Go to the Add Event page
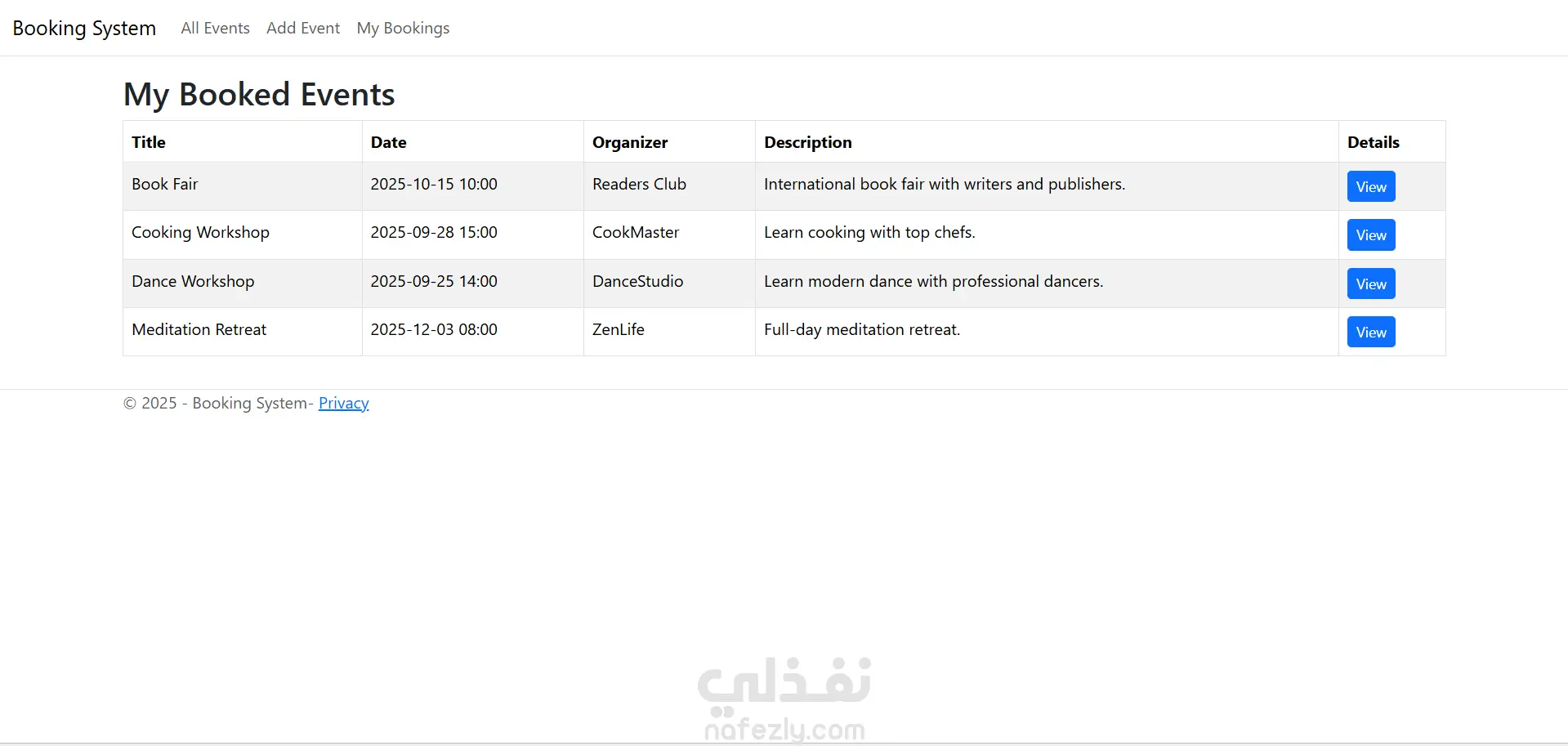The height and width of the screenshot is (746, 1568). coord(303,29)
